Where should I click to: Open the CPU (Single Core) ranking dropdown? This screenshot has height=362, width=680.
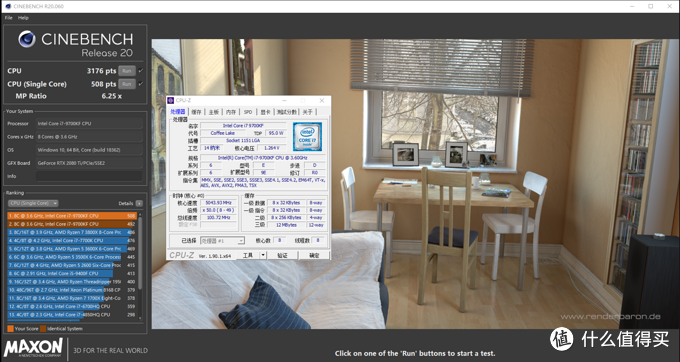click(33, 203)
